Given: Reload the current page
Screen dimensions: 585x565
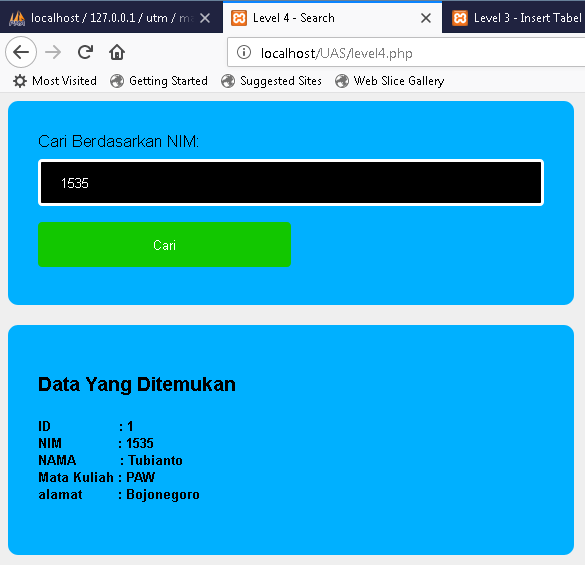Looking at the screenshot, I should pyautogui.click(x=85, y=52).
